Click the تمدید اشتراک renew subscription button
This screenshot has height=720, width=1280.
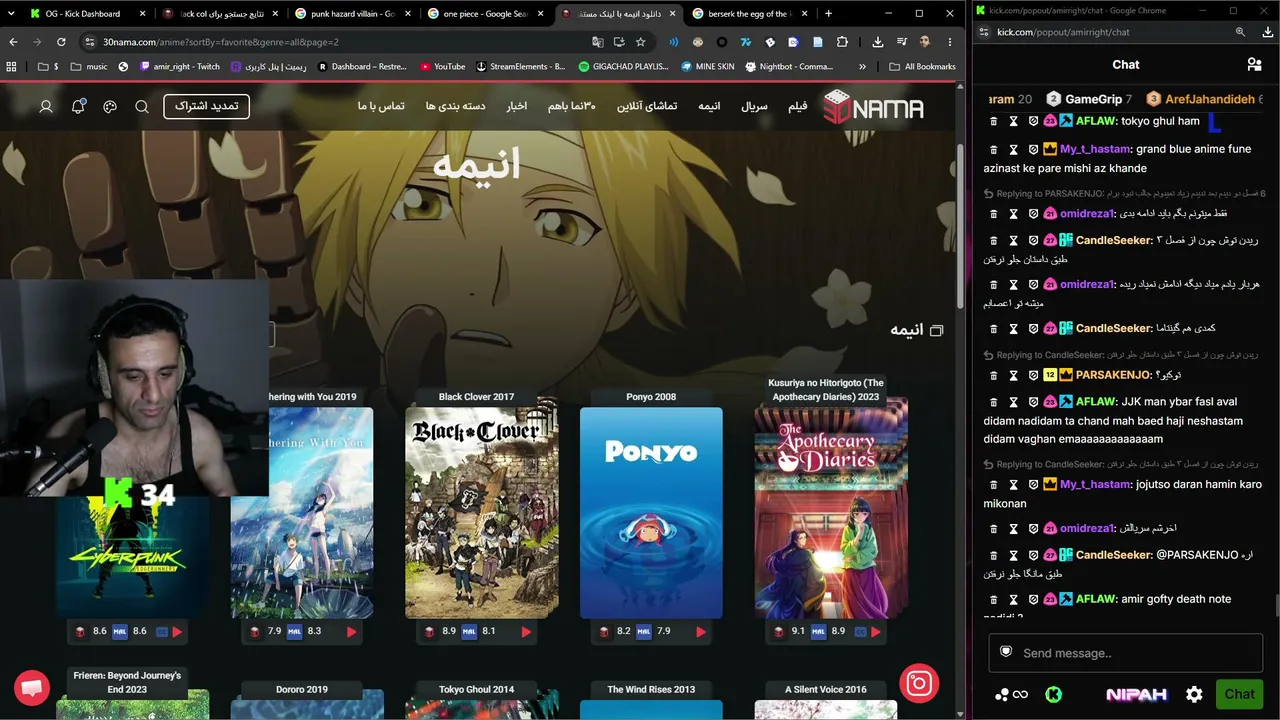pyautogui.click(x=206, y=106)
